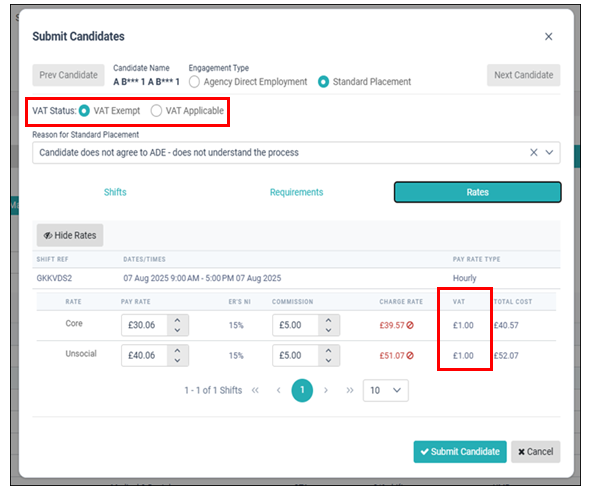Click the Hide Rates button

[x=70, y=235]
